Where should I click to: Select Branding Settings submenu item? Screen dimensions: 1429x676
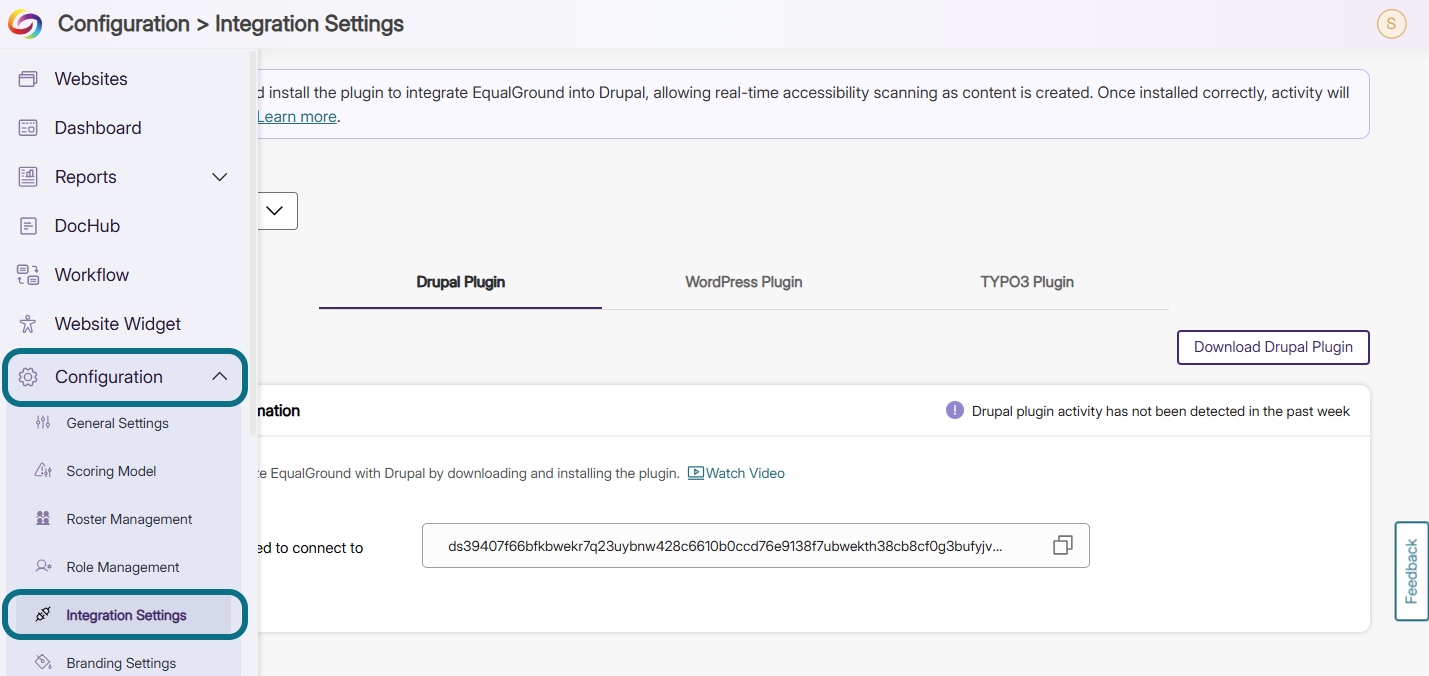[123, 662]
